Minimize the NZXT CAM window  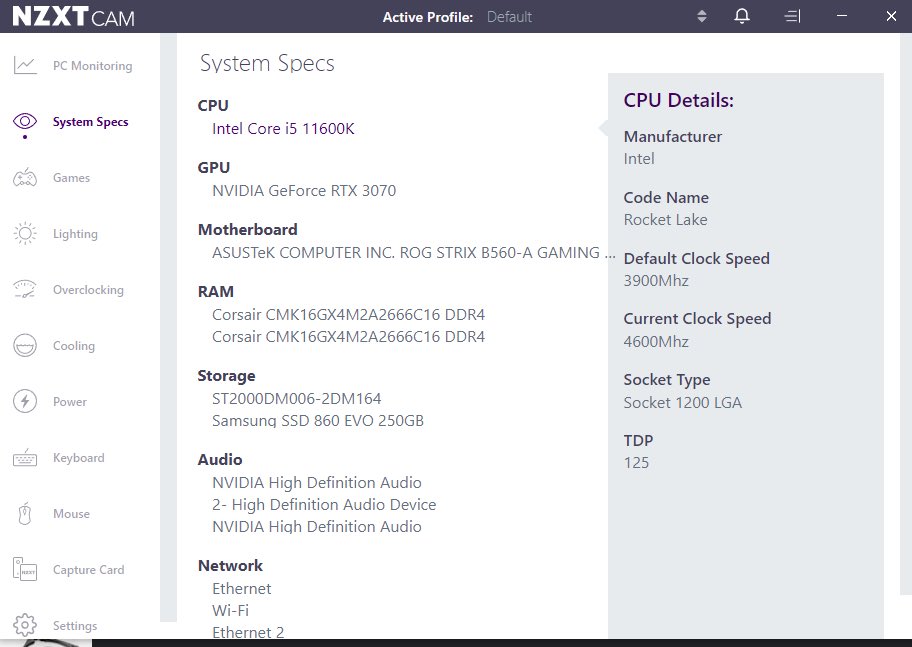842,16
